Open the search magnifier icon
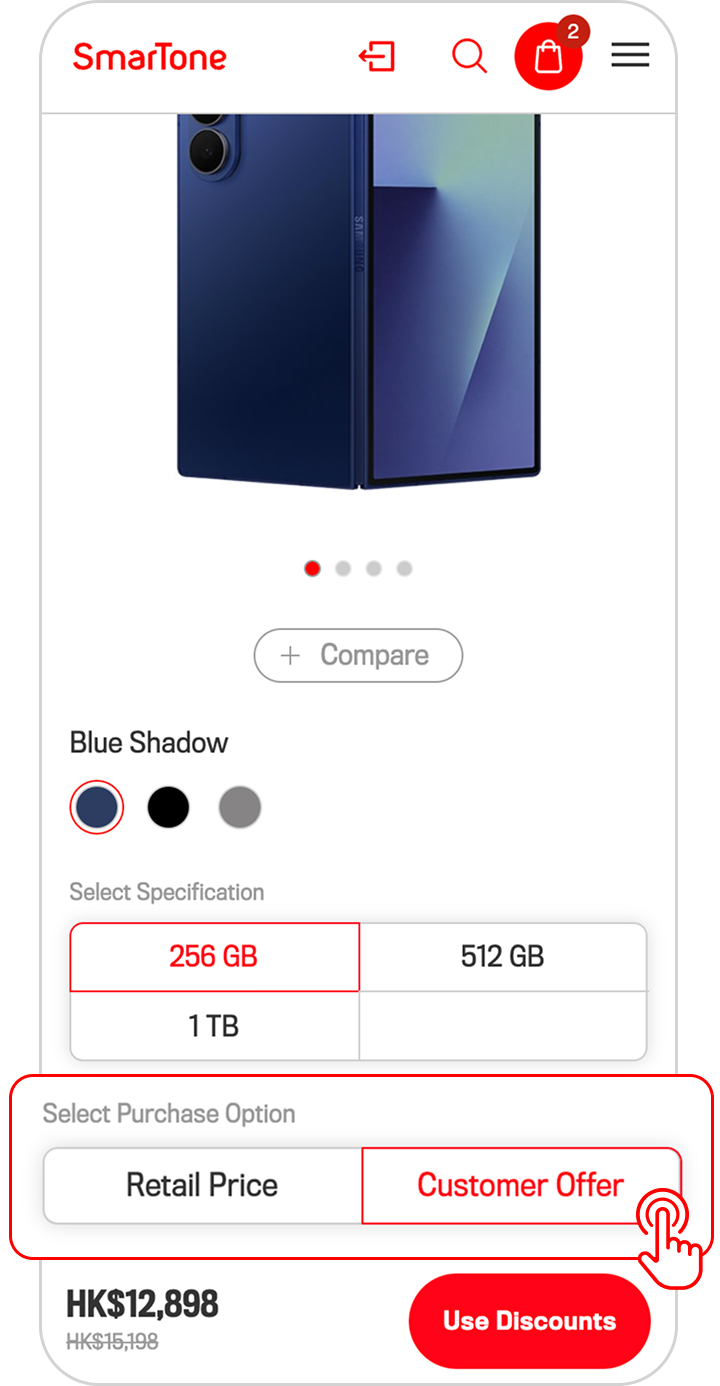The width and height of the screenshot is (720, 1386). click(468, 56)
